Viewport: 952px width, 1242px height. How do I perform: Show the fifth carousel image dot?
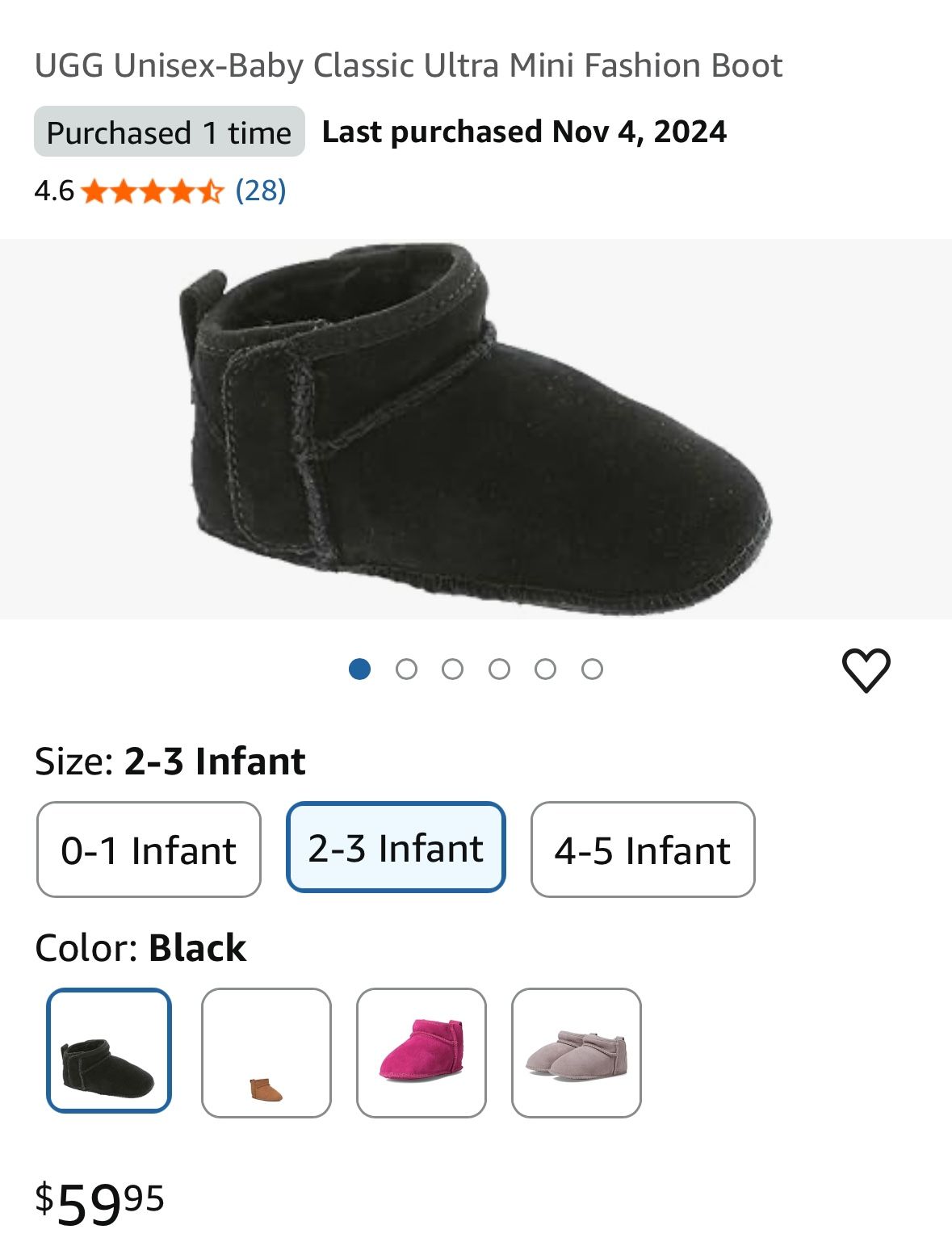[x=546, y=669]
